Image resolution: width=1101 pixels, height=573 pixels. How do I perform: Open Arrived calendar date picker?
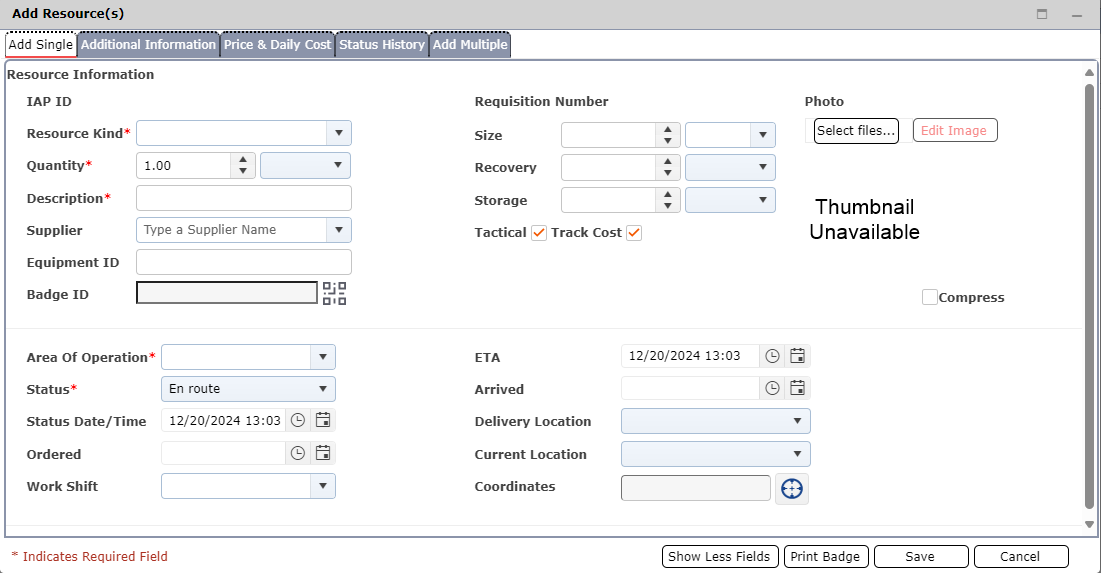coord(797,388)
